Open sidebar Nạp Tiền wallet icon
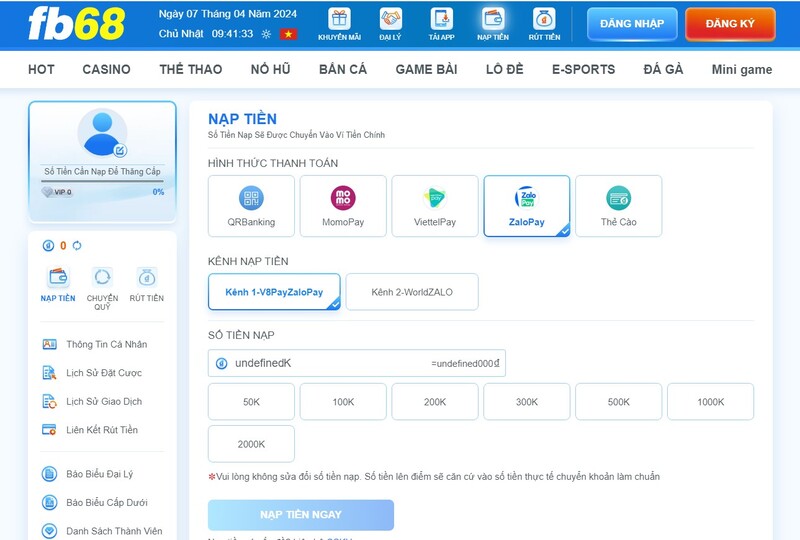 point(58,277)
